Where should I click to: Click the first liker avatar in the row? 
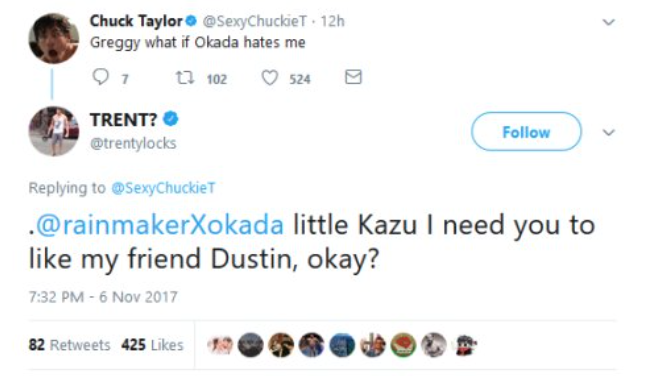coord(220,345)
